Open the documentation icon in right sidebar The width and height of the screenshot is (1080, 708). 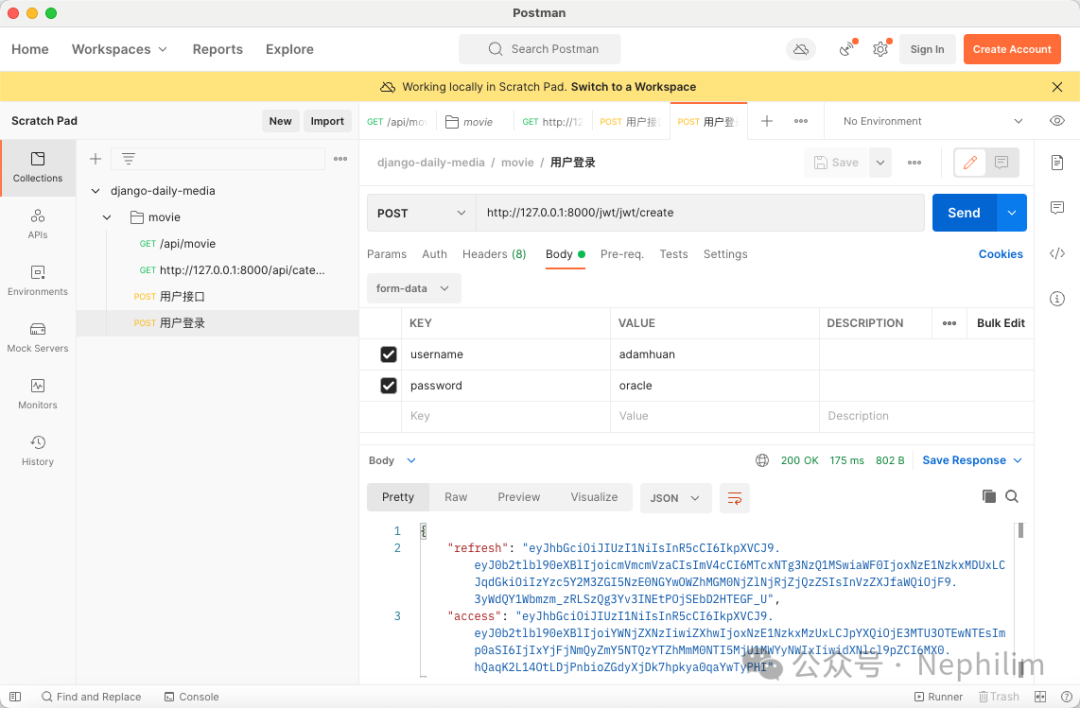(x=1057, y=163)
